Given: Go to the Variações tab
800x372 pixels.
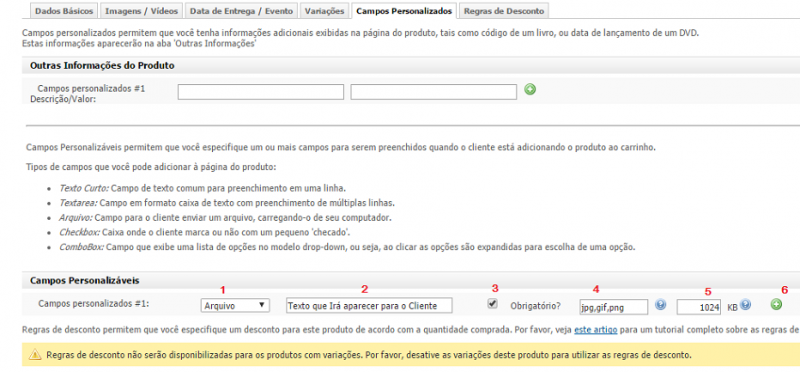Looking at the screenshot, I should click(x=325, y=11).
